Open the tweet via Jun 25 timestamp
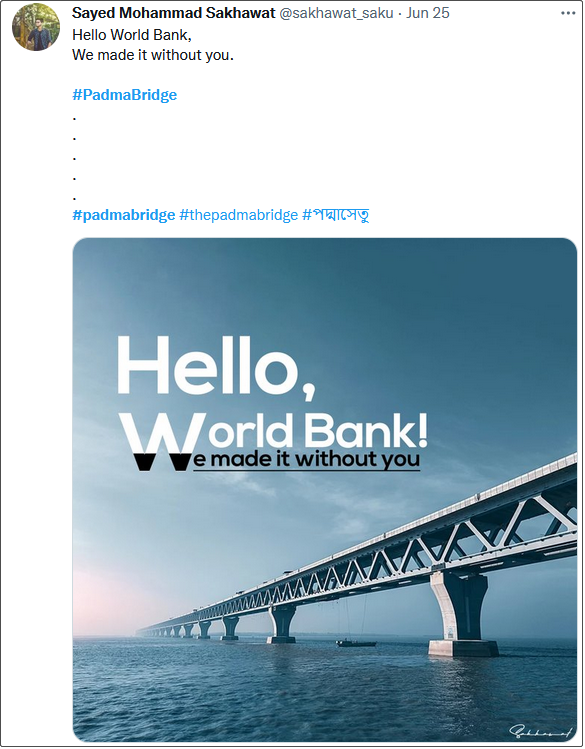Image resolution: width=585 pixels, height=749 pixels. pos(427,13)
